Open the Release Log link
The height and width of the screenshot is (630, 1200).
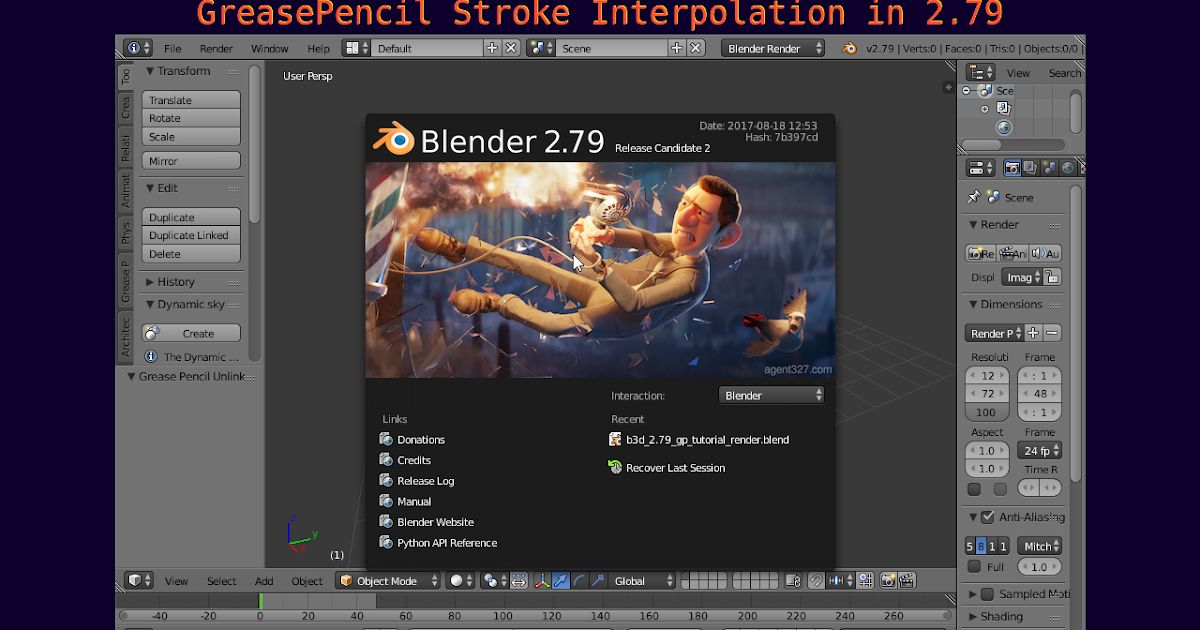coord(425,481)
